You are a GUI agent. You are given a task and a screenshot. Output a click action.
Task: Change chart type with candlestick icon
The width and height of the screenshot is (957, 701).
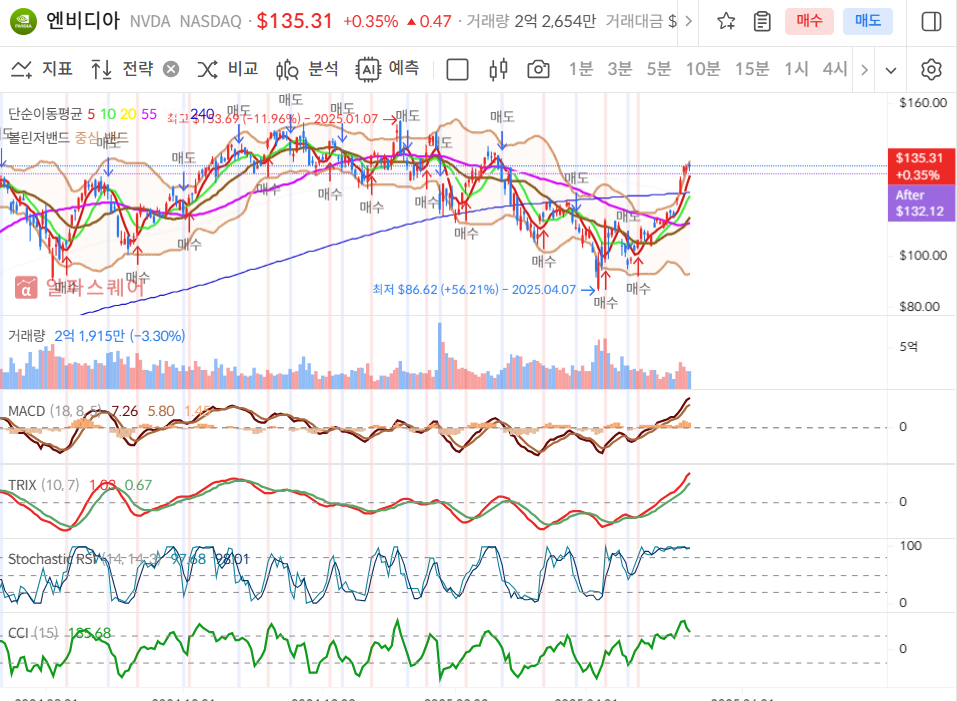tap(499, 70)
